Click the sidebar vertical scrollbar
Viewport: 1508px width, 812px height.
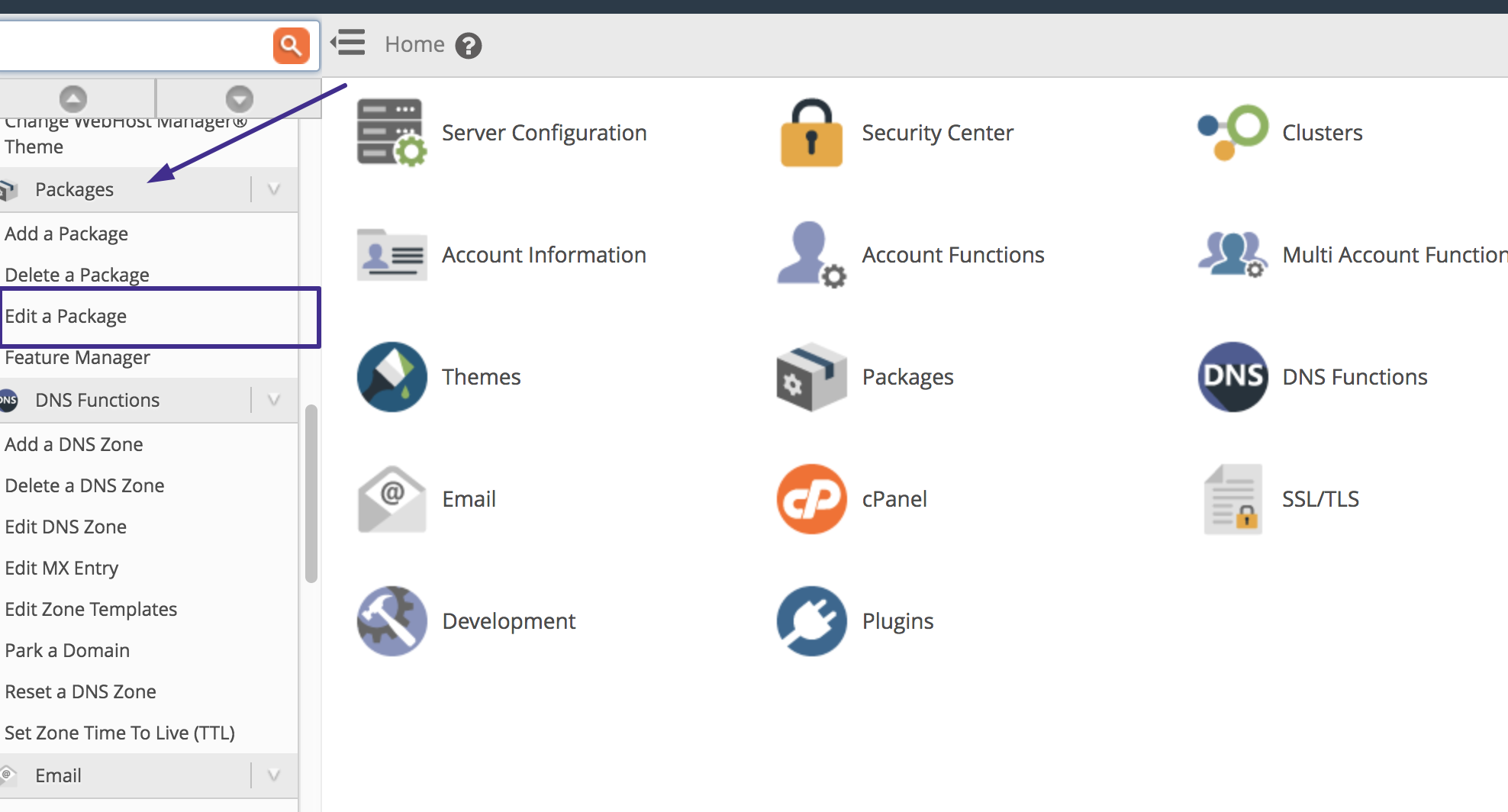[311, 493]
